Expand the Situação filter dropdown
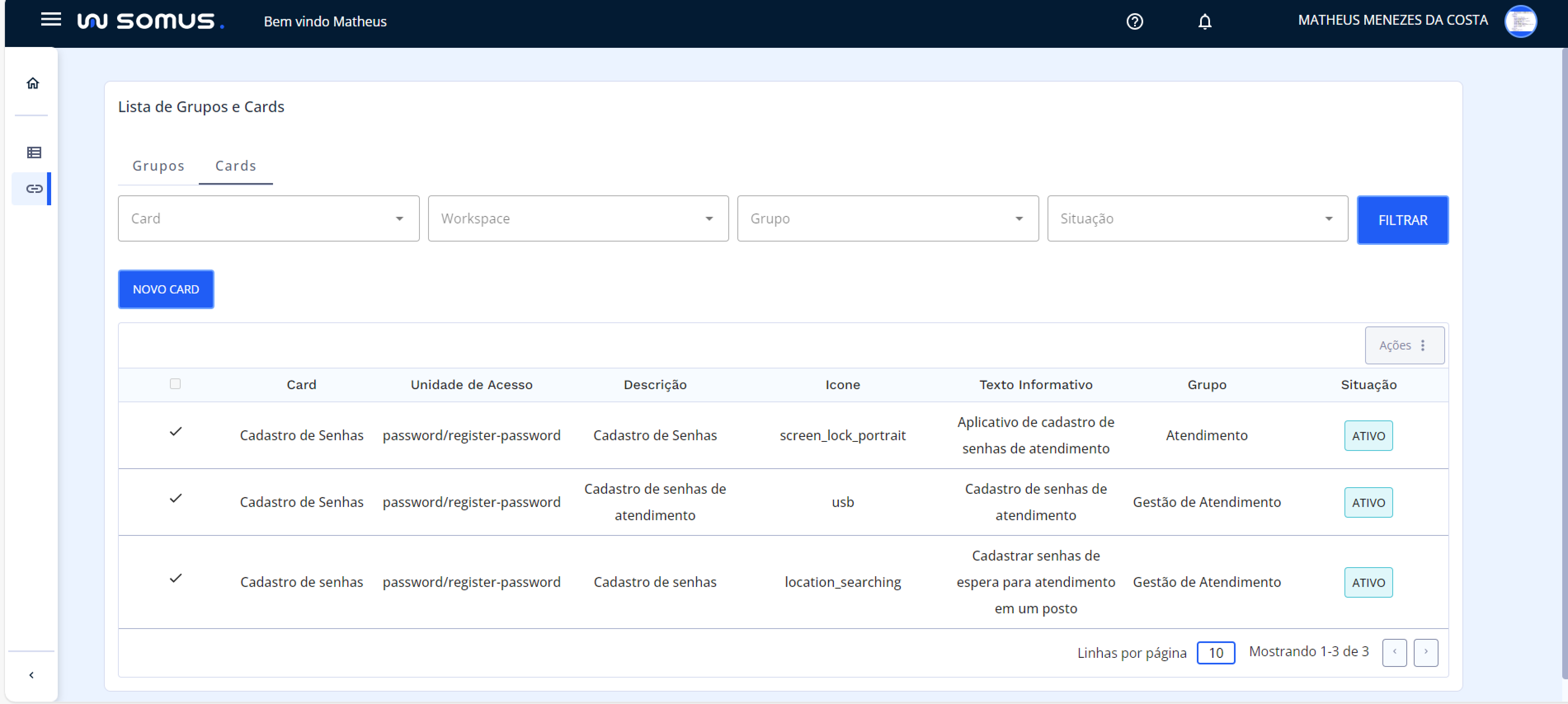1568x704 pixels. (x=1197, y=219)
